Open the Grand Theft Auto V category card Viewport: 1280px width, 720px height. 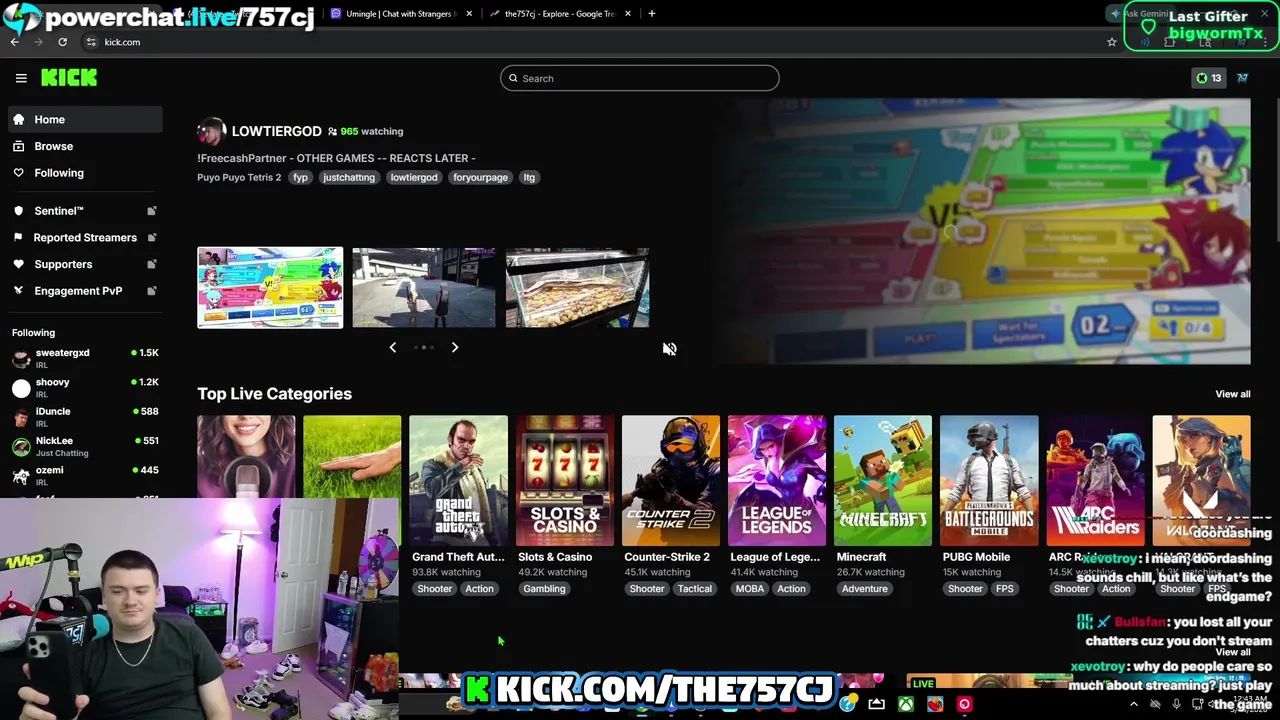coord(458,481)
